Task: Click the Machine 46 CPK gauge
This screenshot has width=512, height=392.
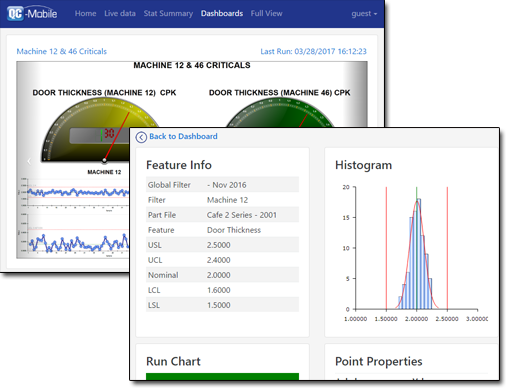Action: [280, 113]
